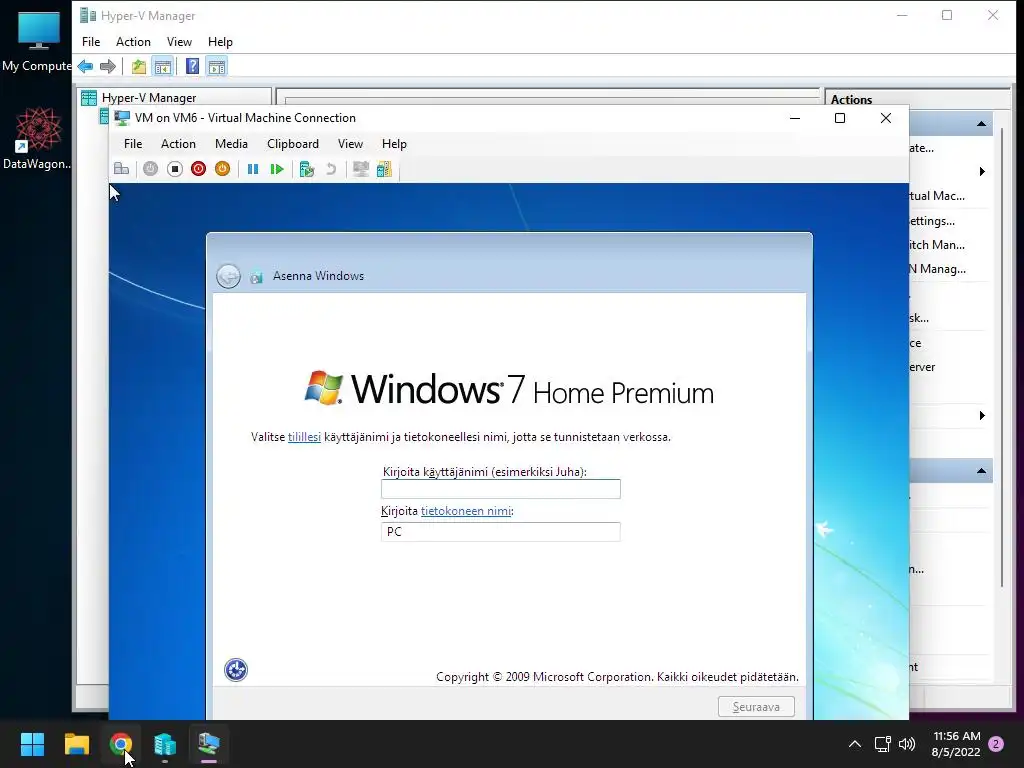Viewport: 1024px width, 768px height.
Task: Open the Windows Start menu
Action: pyautogui.click(x=32, y=744)
